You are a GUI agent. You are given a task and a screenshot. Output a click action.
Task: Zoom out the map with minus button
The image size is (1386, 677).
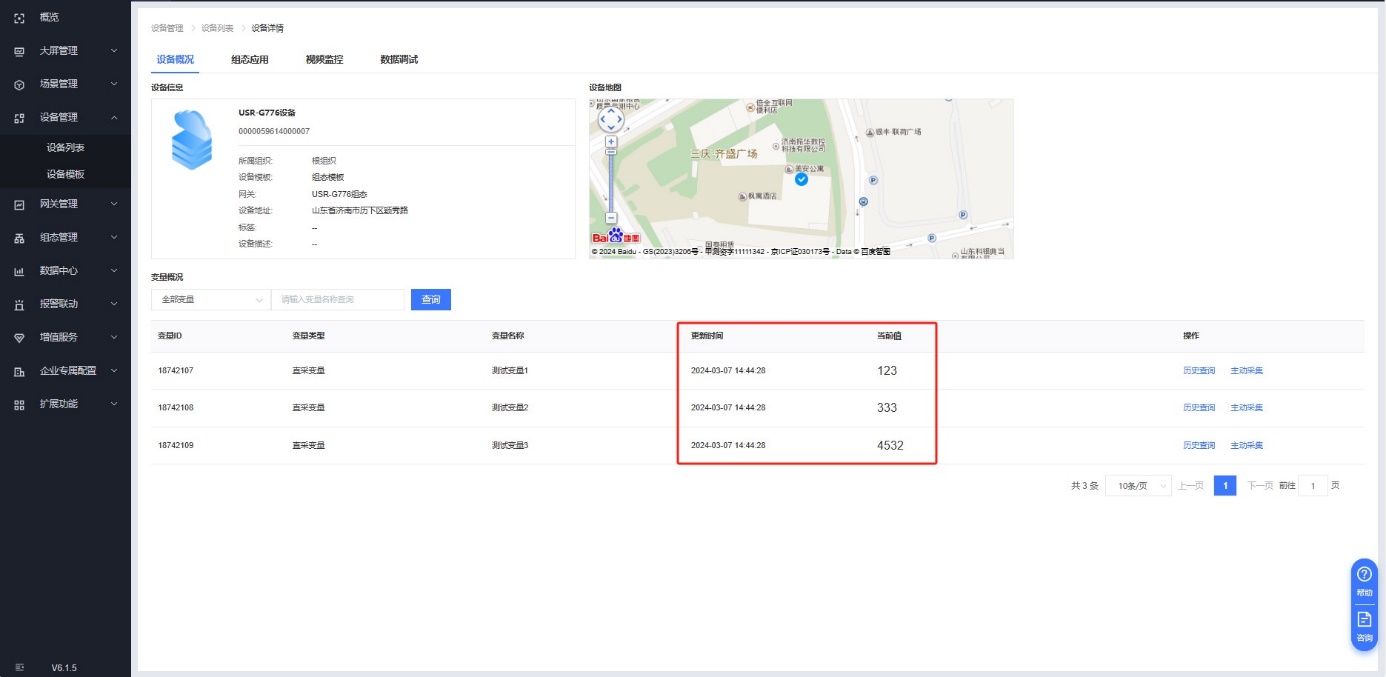click(611, 218)
